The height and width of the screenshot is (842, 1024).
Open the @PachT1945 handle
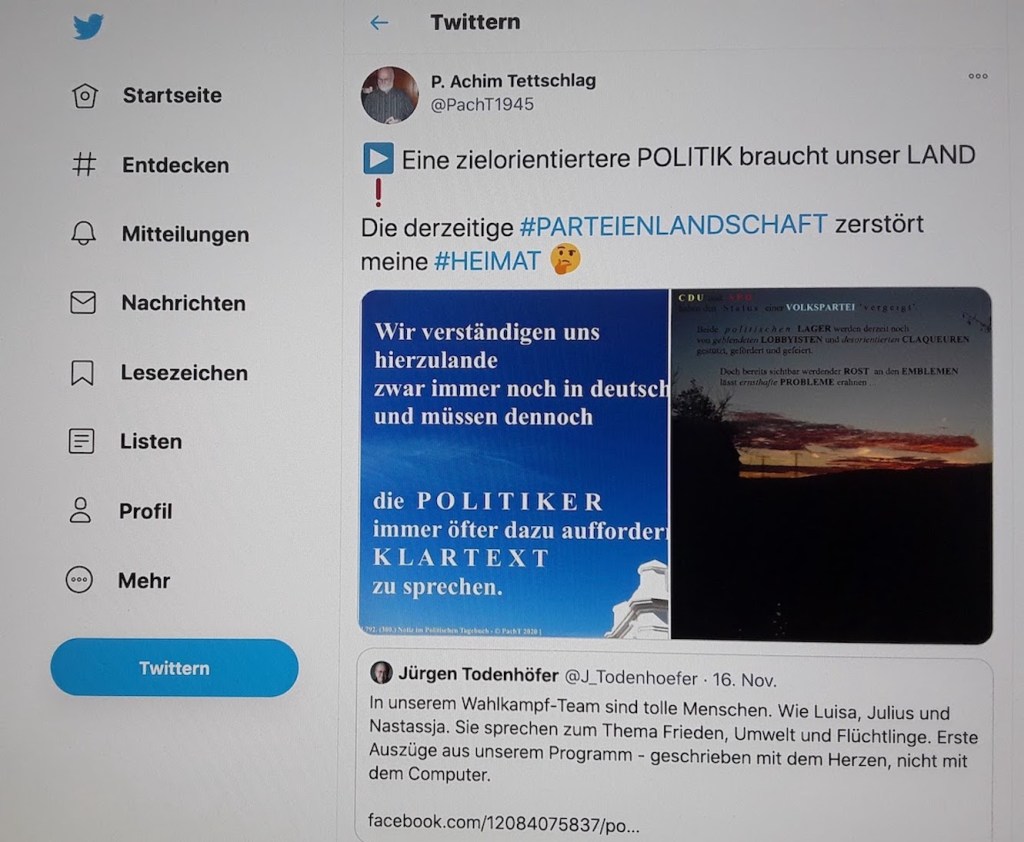pyautogui.click(x=482, y=105)
